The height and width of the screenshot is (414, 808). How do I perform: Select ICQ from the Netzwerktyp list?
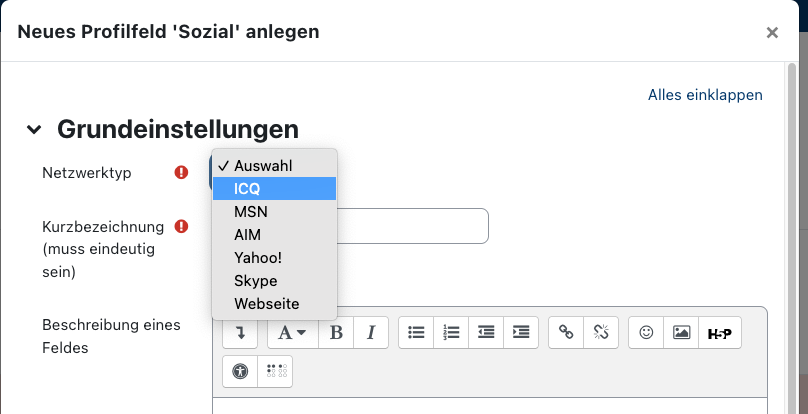point(275,189)
